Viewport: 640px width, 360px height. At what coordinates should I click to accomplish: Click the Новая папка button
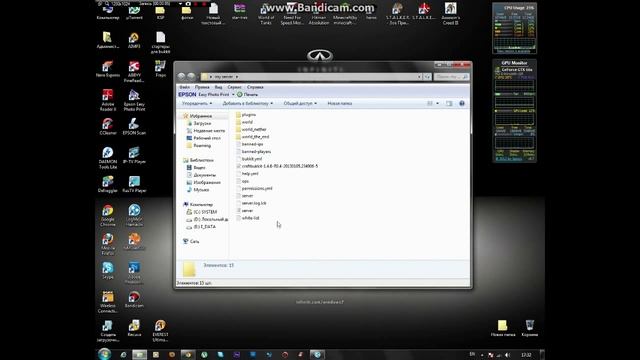[x=340, y=103]
